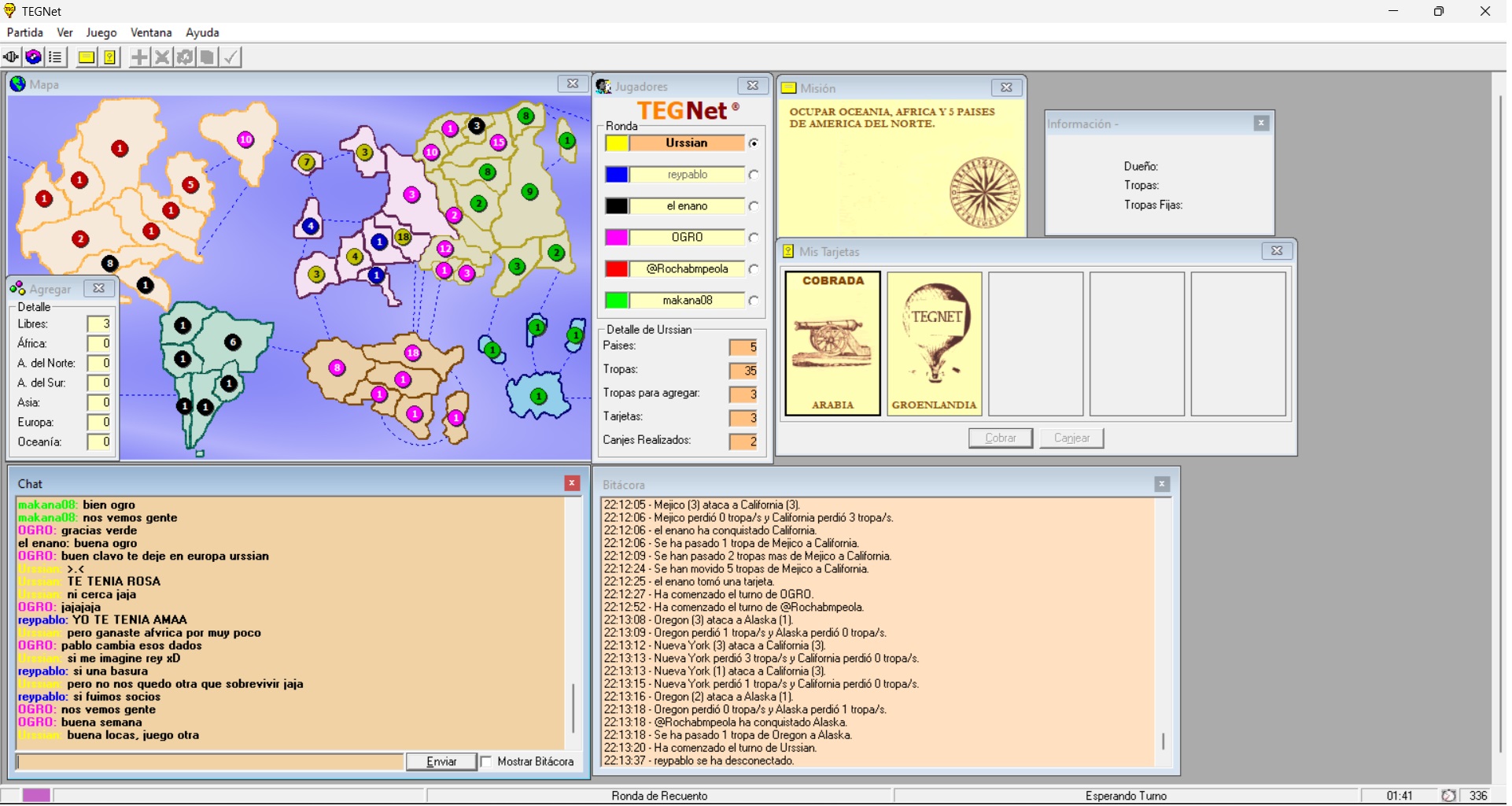Click the OGRO player name button
This screenshot has width=1512, height=806.
[x=687, y=238]
